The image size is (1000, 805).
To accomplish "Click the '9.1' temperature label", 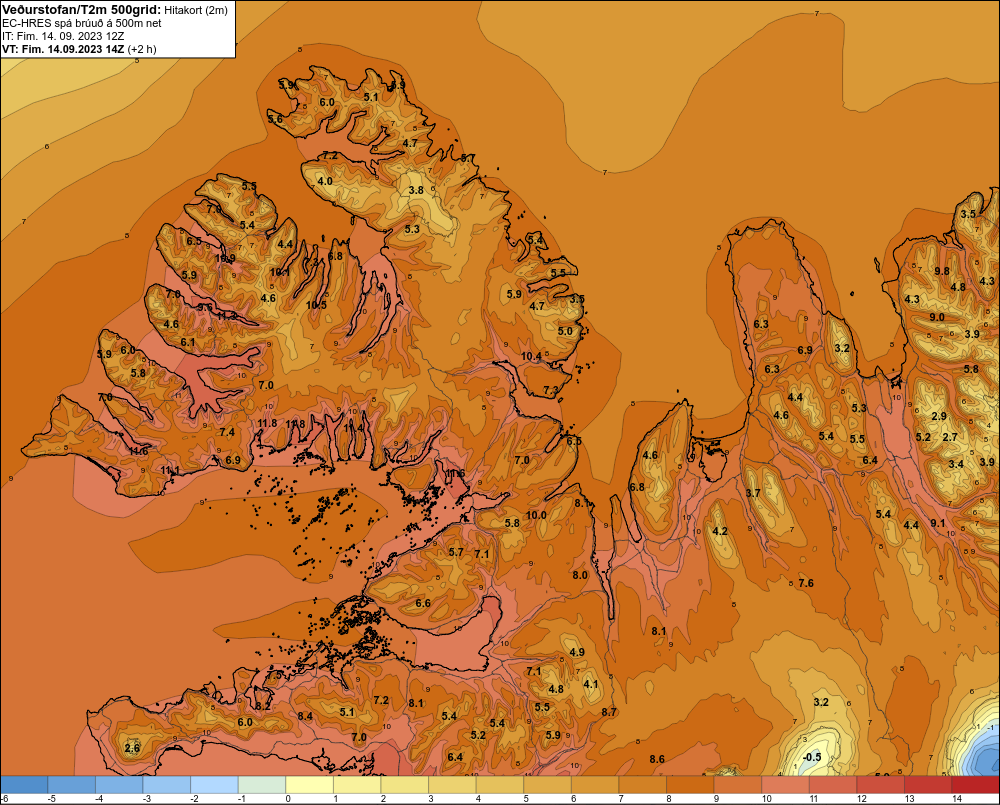I will point(938,523).
